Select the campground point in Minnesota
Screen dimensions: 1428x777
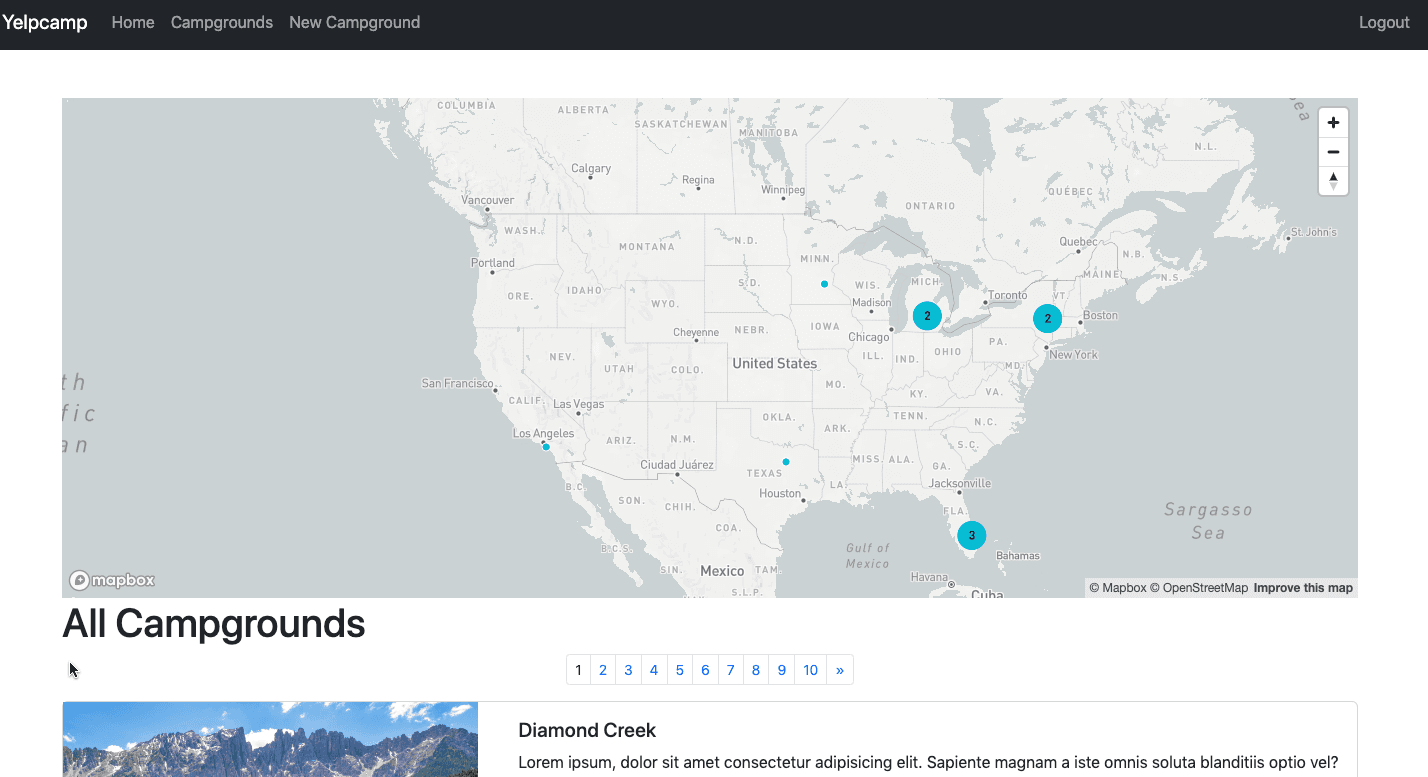[824, 284]
